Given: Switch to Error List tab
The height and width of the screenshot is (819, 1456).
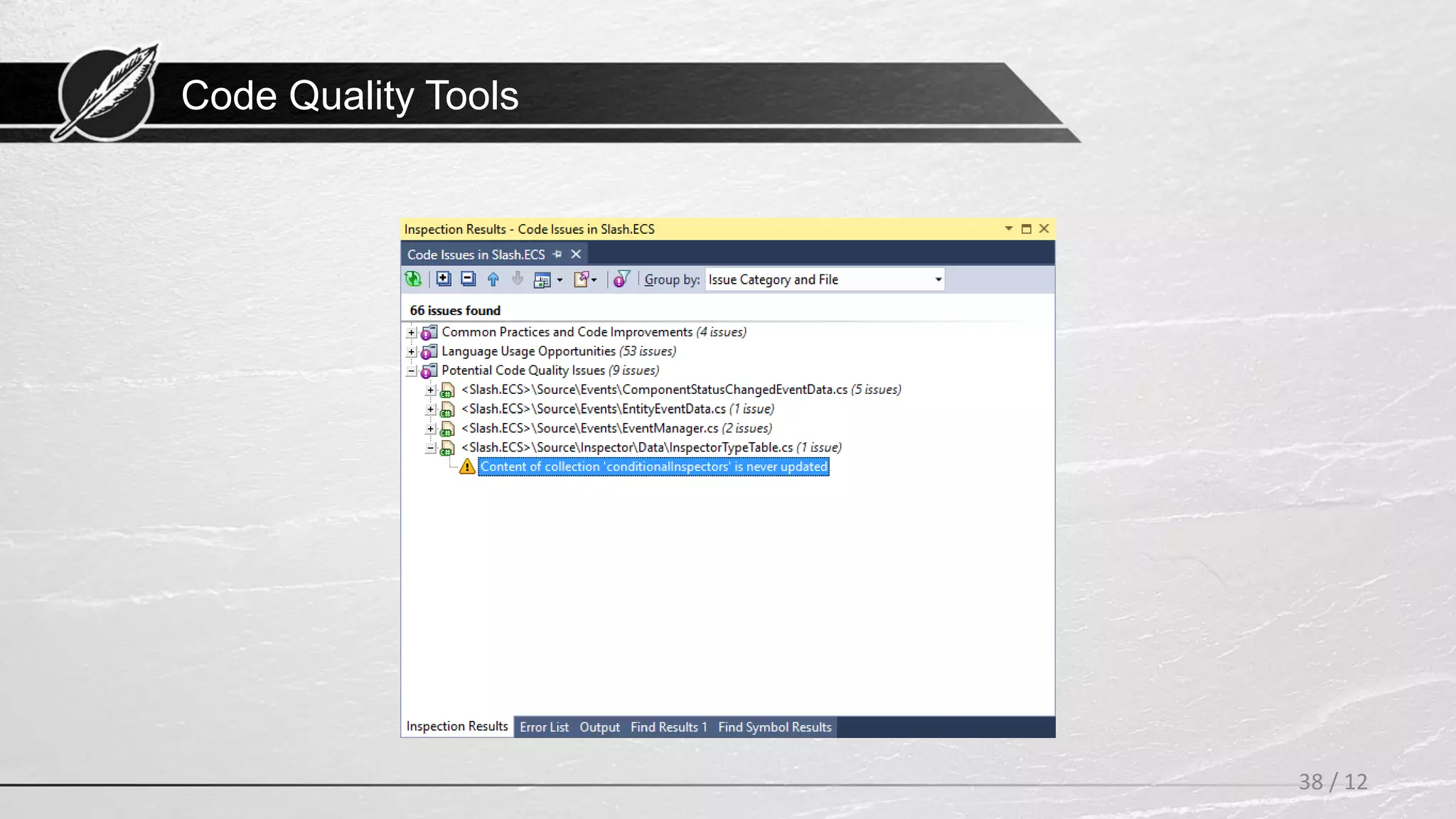Looking at the screenshot, I should pos(544,727).
